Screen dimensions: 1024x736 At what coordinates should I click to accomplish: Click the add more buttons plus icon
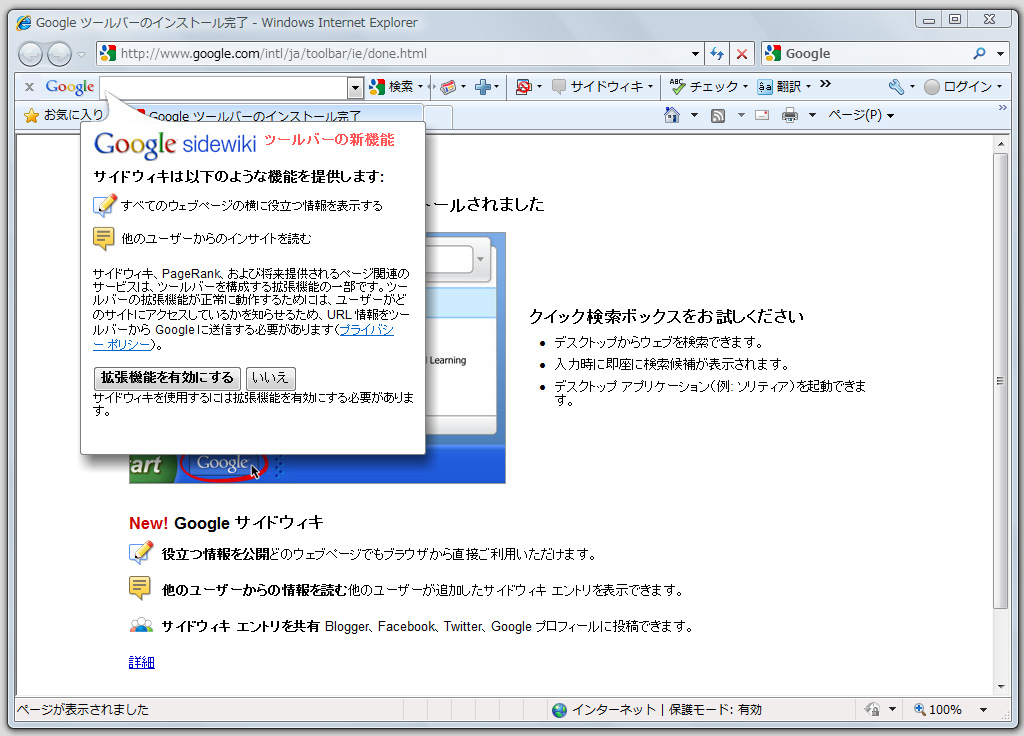click(x=485, y=87)
